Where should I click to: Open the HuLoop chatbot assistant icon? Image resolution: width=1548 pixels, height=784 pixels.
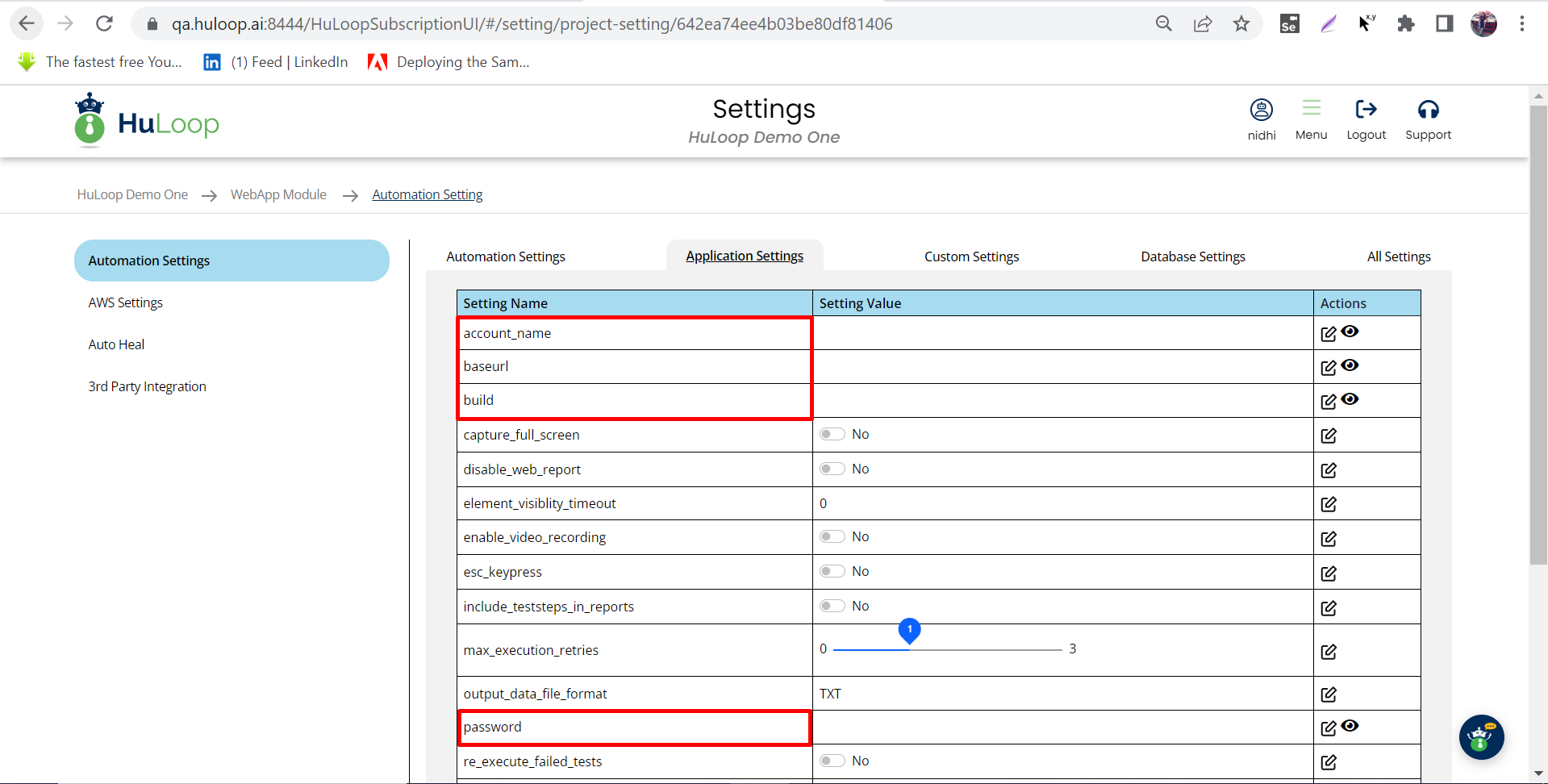pyautogui.click(x=1481, y=737)
